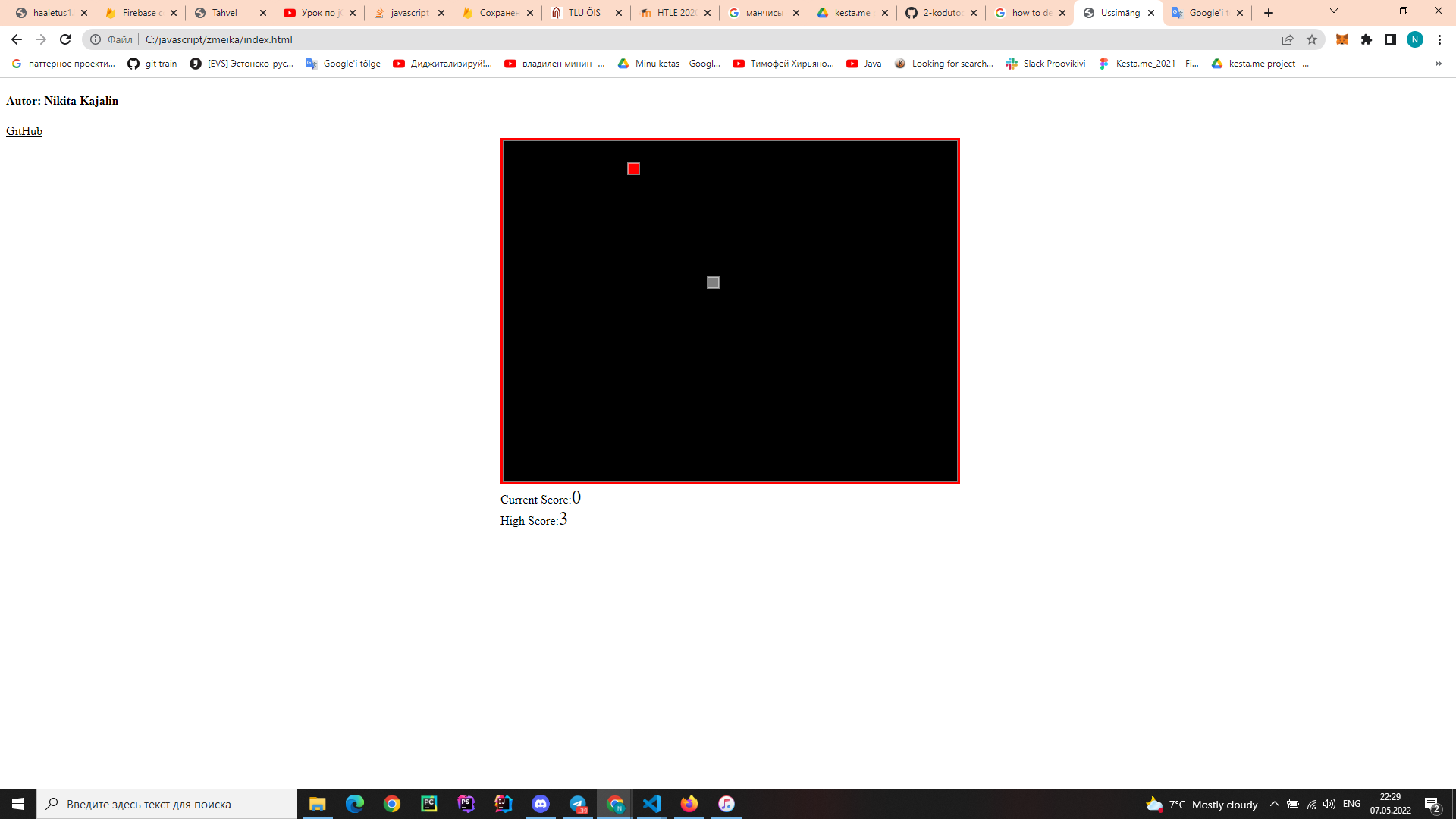Switch to the 2-kodutoo GitHub tab
1456x819 pixels.
(940, 12)
